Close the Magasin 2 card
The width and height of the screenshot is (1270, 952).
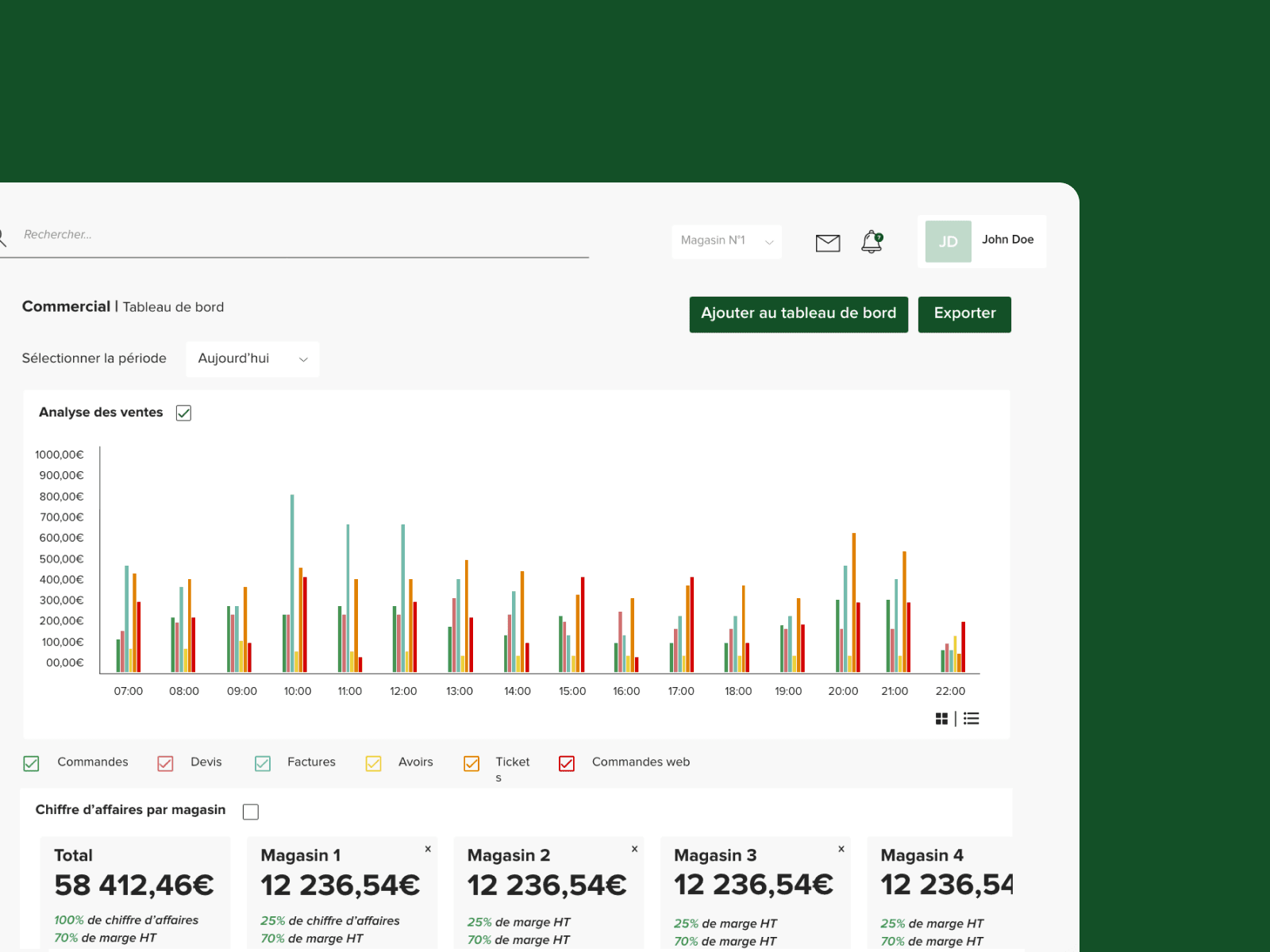point(635,849)
